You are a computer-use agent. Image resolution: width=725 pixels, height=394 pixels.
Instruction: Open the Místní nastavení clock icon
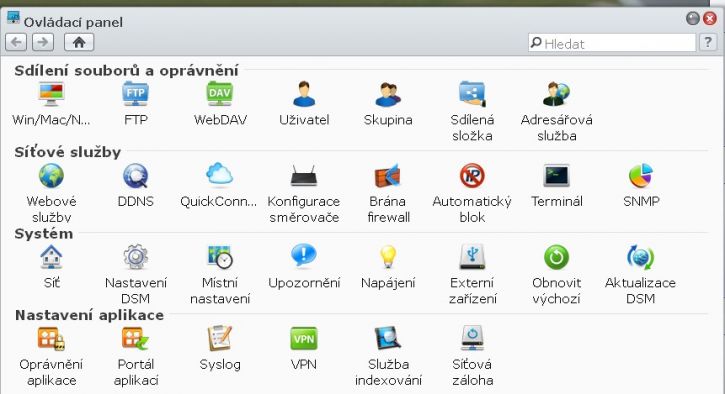[220, 257]
